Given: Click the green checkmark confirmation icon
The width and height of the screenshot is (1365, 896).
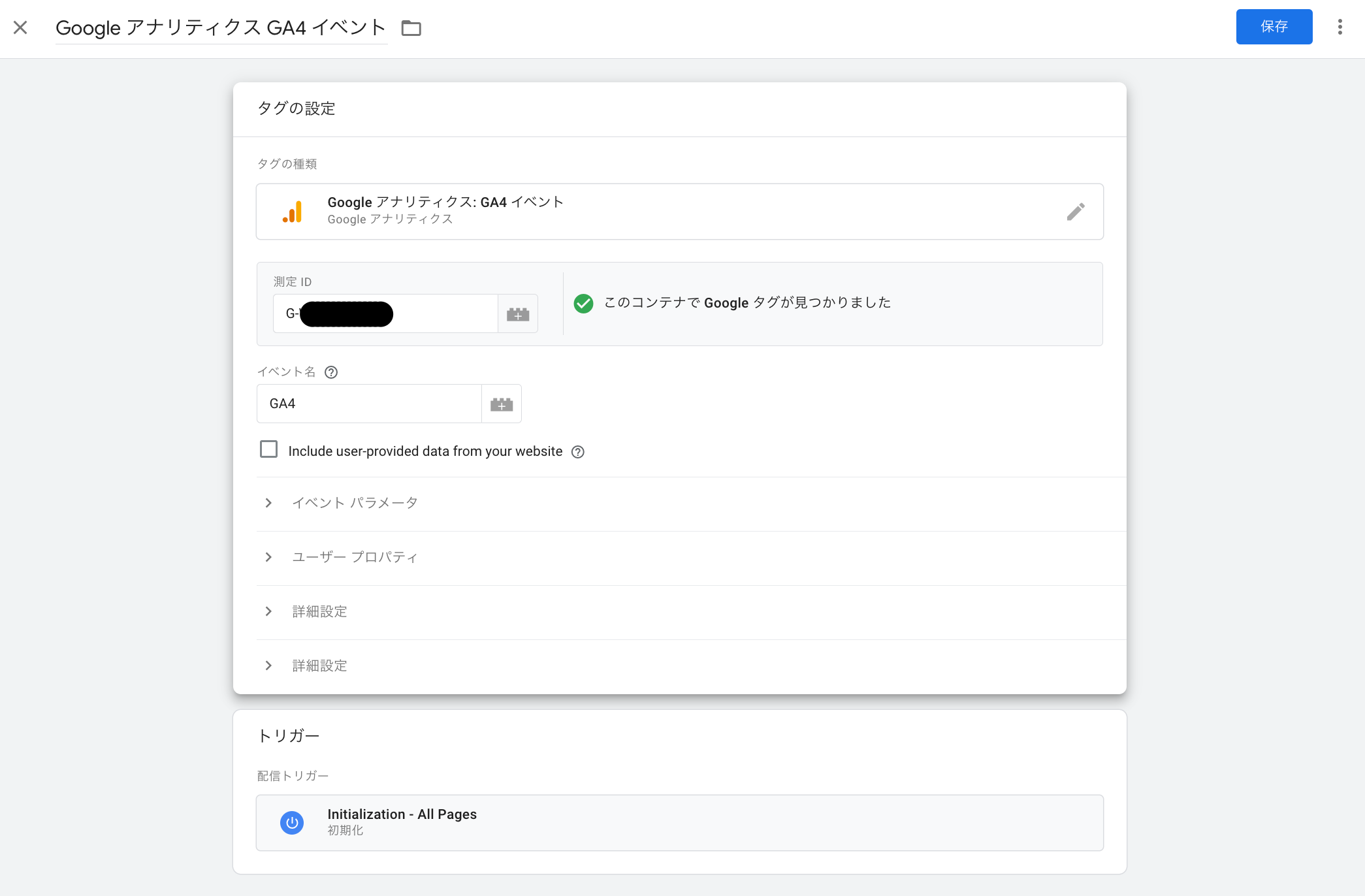Looking at the screenshot, I should coord(583,302).
